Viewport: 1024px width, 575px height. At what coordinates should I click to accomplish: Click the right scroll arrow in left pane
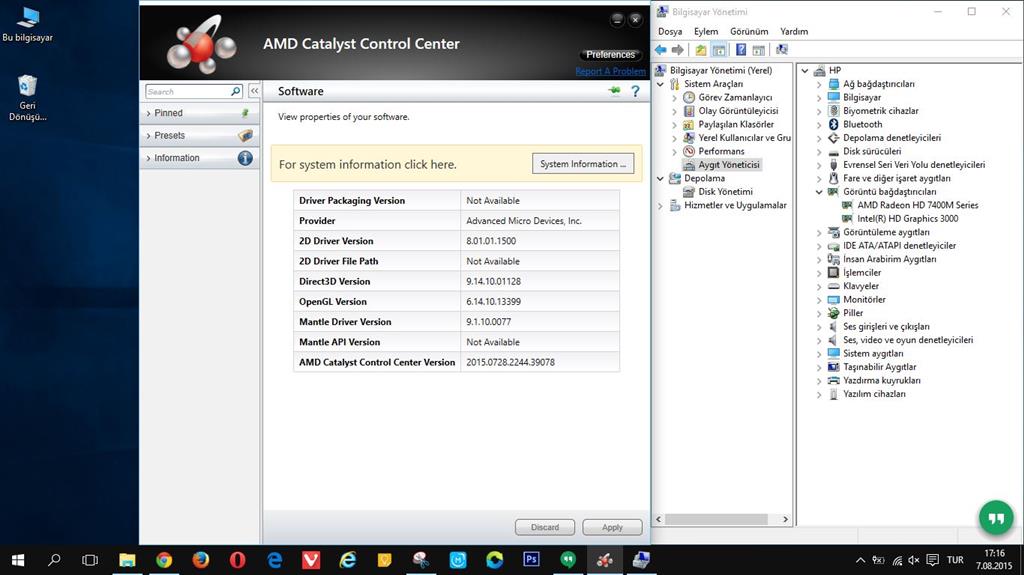(786, 519)
